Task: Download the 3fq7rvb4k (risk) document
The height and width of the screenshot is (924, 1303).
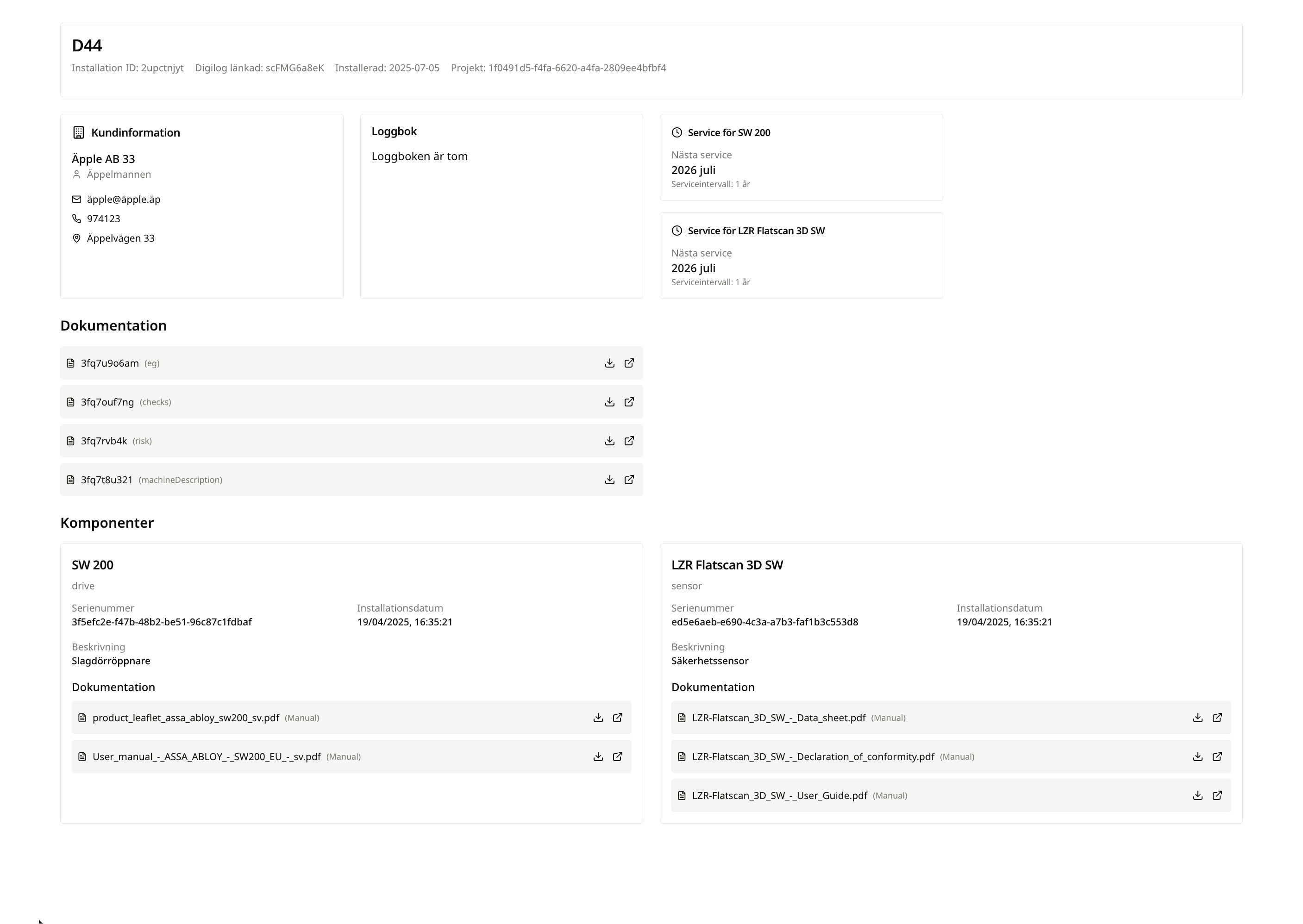Action: tap(609, 441)
